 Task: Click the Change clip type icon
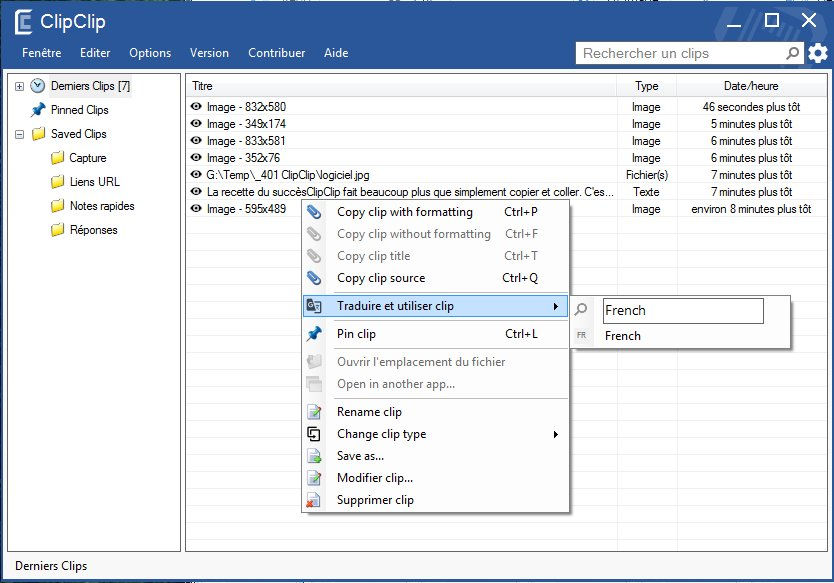314,434
